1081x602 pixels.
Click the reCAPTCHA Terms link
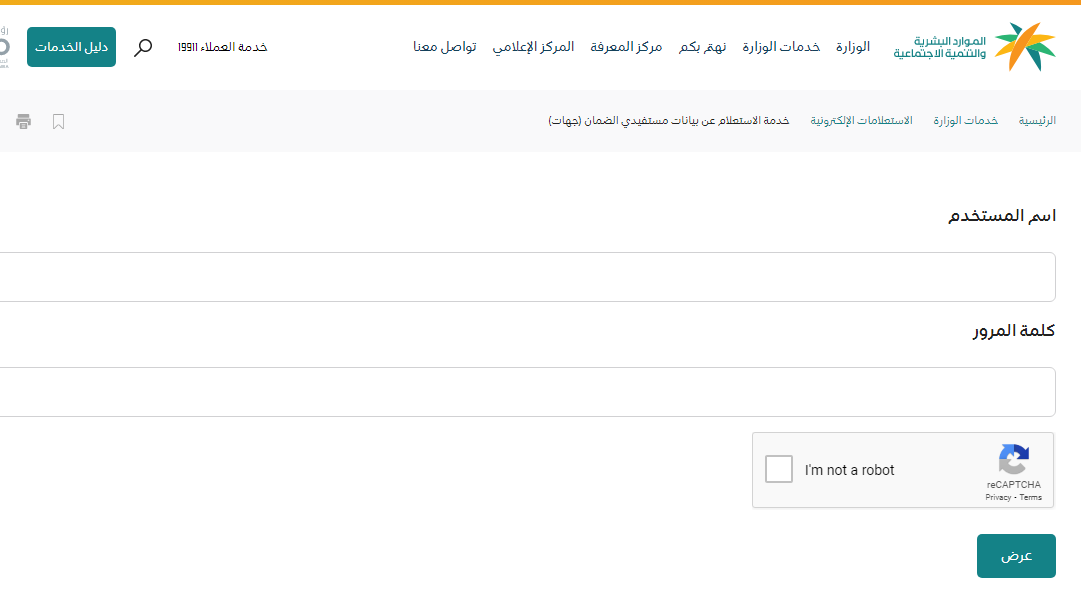tap(1031, 497)
